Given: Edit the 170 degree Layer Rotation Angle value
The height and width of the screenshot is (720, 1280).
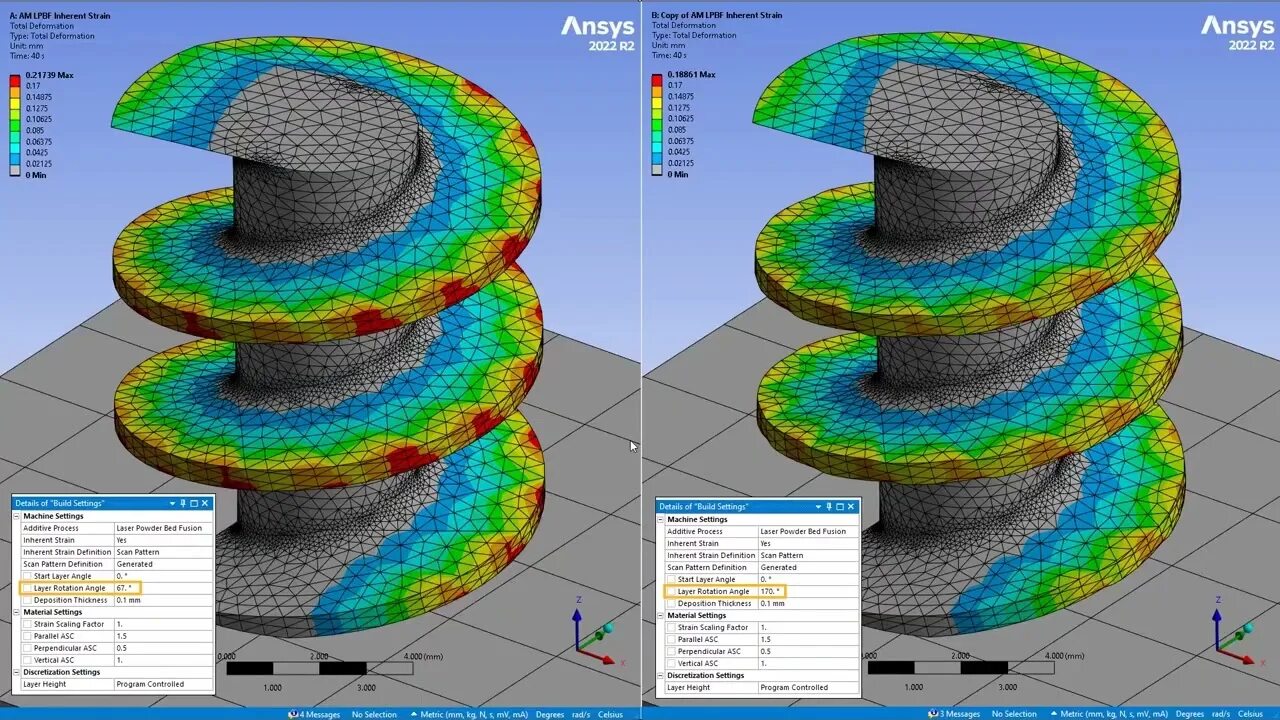Looking at the screenshot, I should point(807,591).
